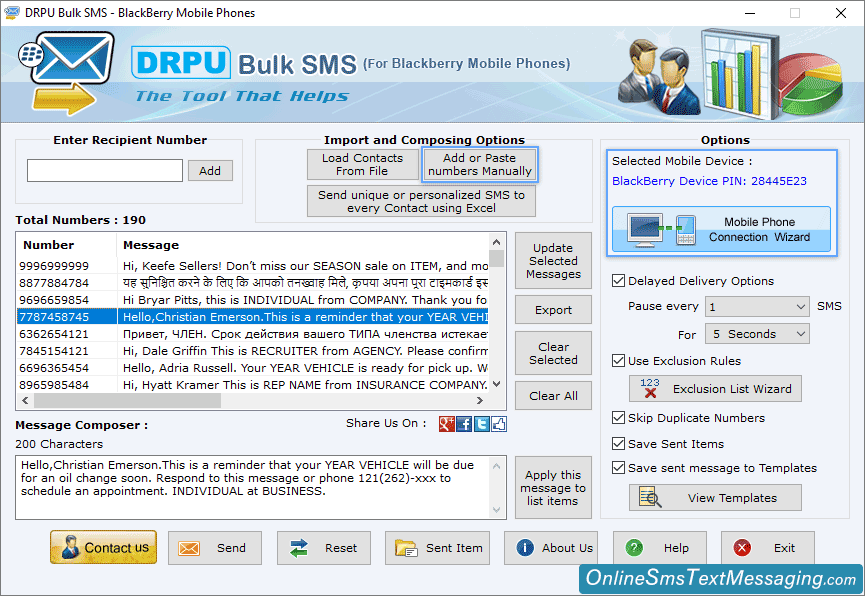Viewport: 865px width, 596px height.
Task: Exit the application via the Exit button
Action: click(x=767, y=548)
